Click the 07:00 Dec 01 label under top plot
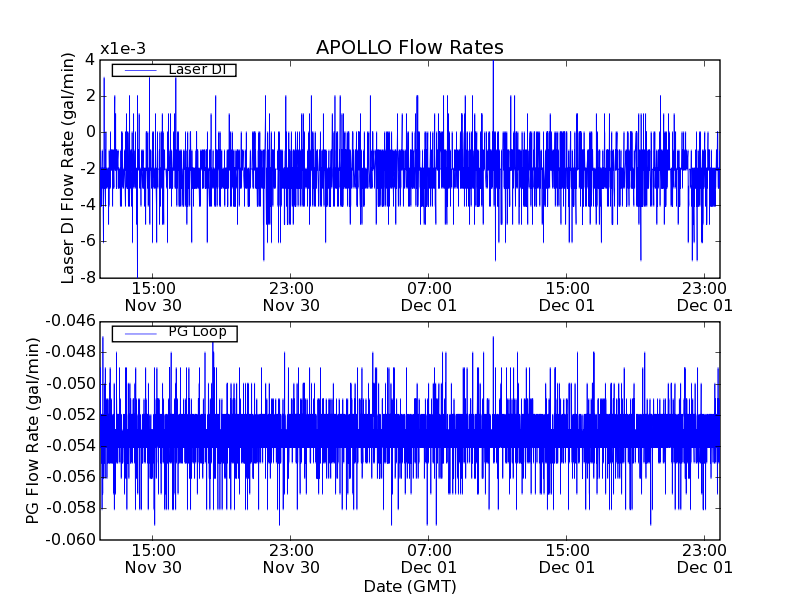Screen dimensions: 800x600 pos(429,296)
